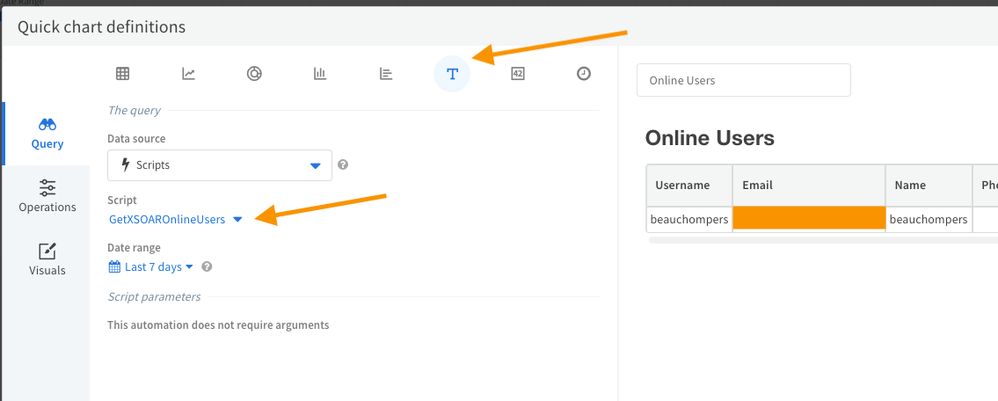Select the horizontal bar chart icon
This screenshot has width=998, height=401.
[x=386, y=74]
